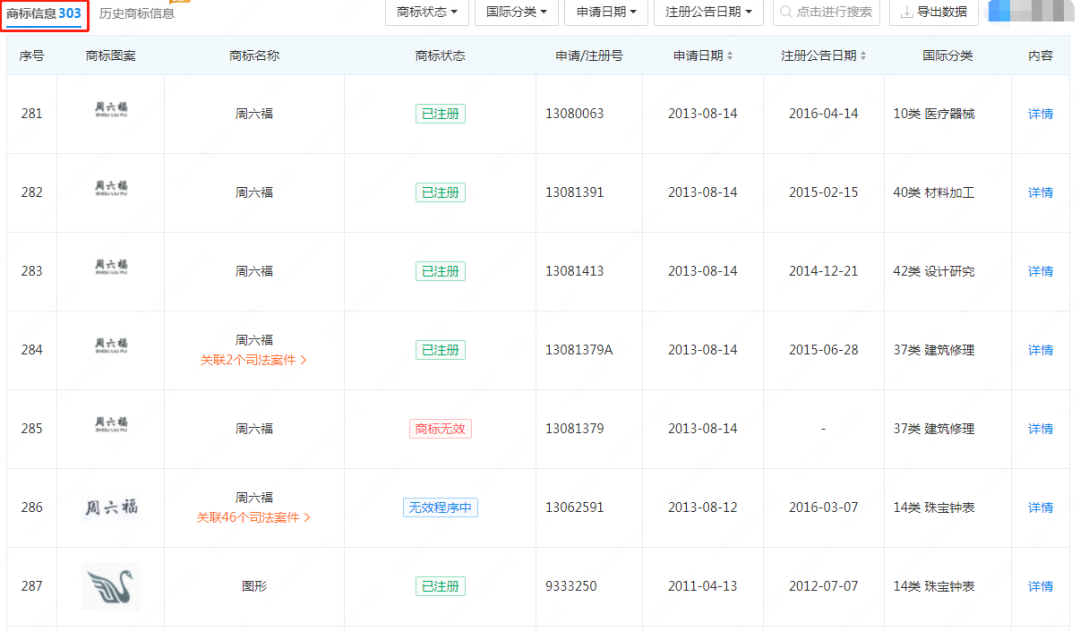Select registration number 13081413
This screenshot has height=631, width=1080.
(574, 271)
